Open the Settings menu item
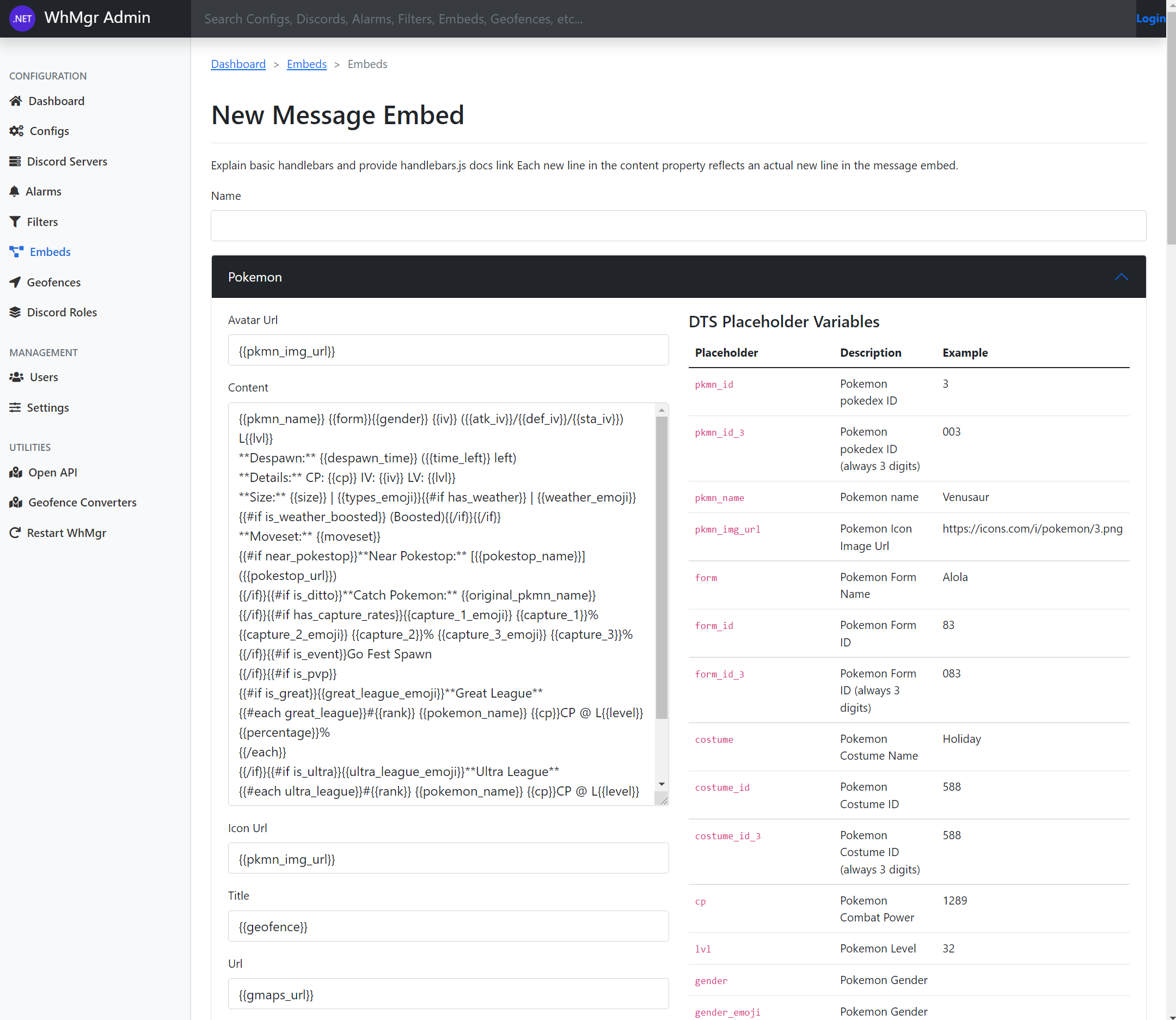 click(x=48, y=407)
